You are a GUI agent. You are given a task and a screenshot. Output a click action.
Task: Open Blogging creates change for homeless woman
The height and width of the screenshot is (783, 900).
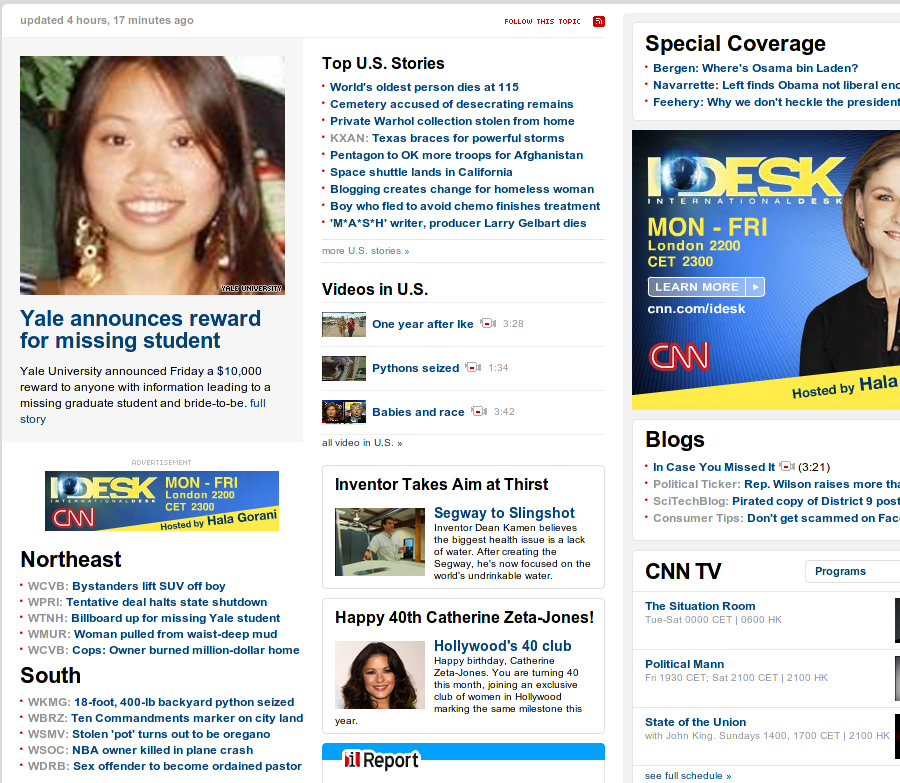(x=462, y=189)
